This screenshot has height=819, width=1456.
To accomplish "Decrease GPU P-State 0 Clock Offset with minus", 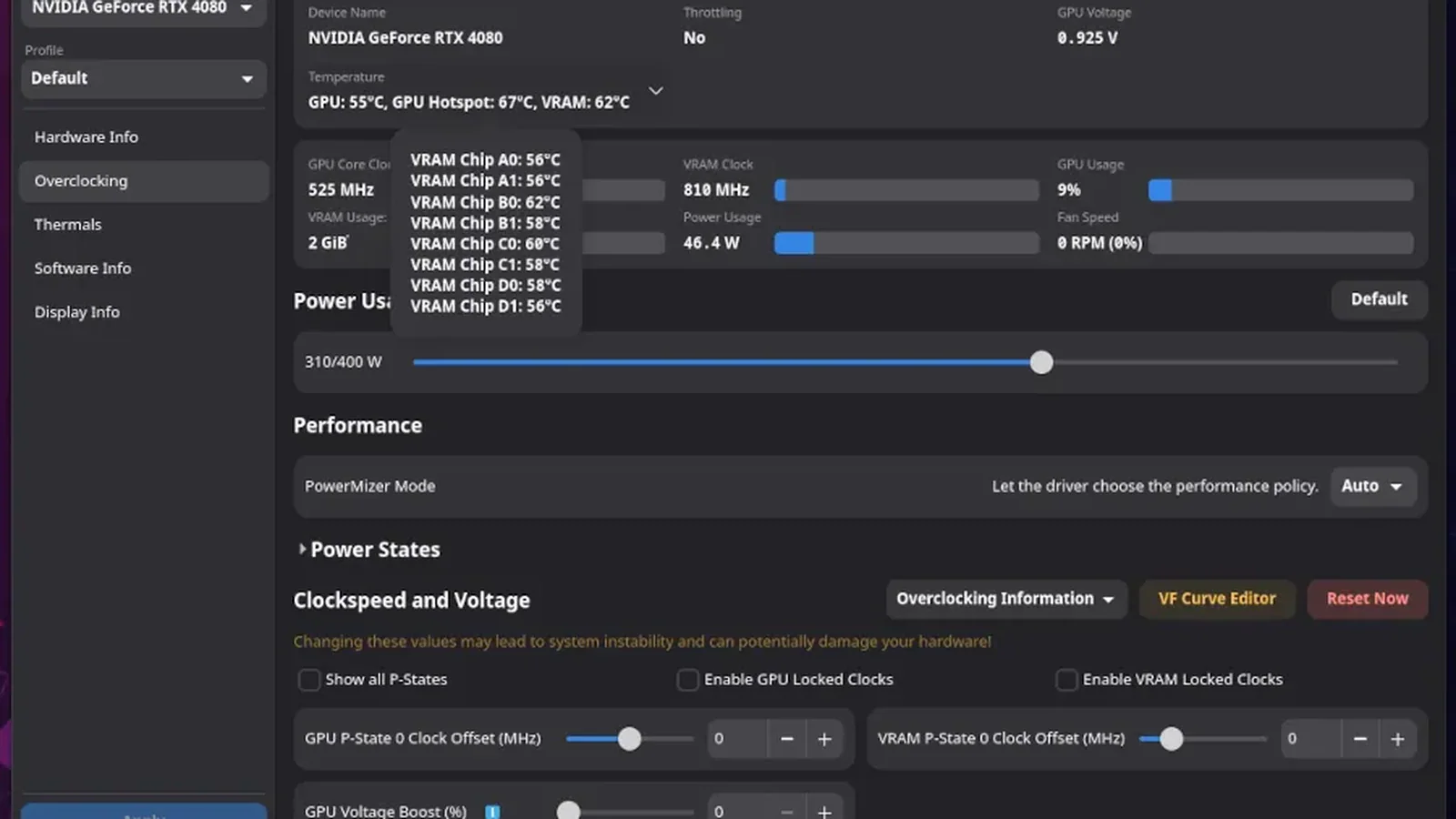I will [787, 739].
